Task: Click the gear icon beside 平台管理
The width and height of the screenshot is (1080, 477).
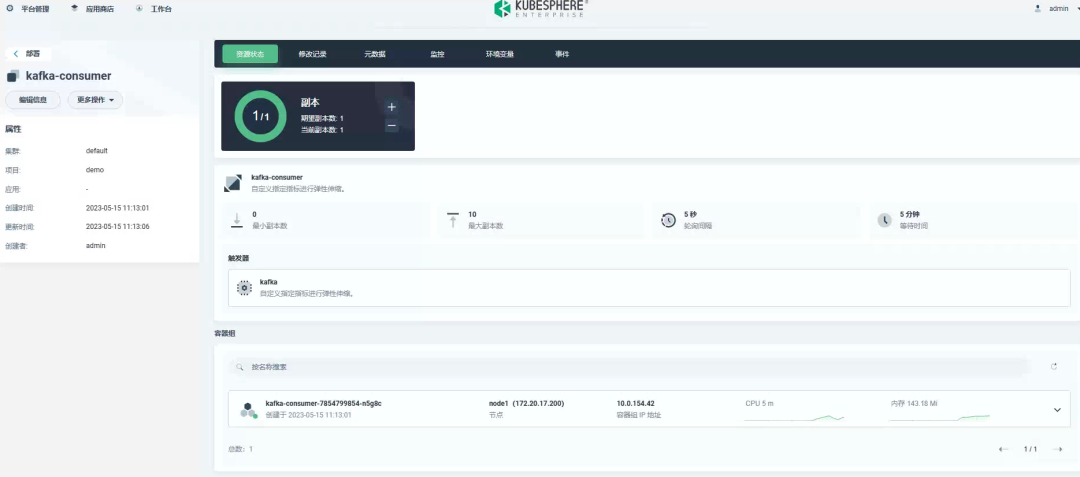Action: tap(10, 8)
